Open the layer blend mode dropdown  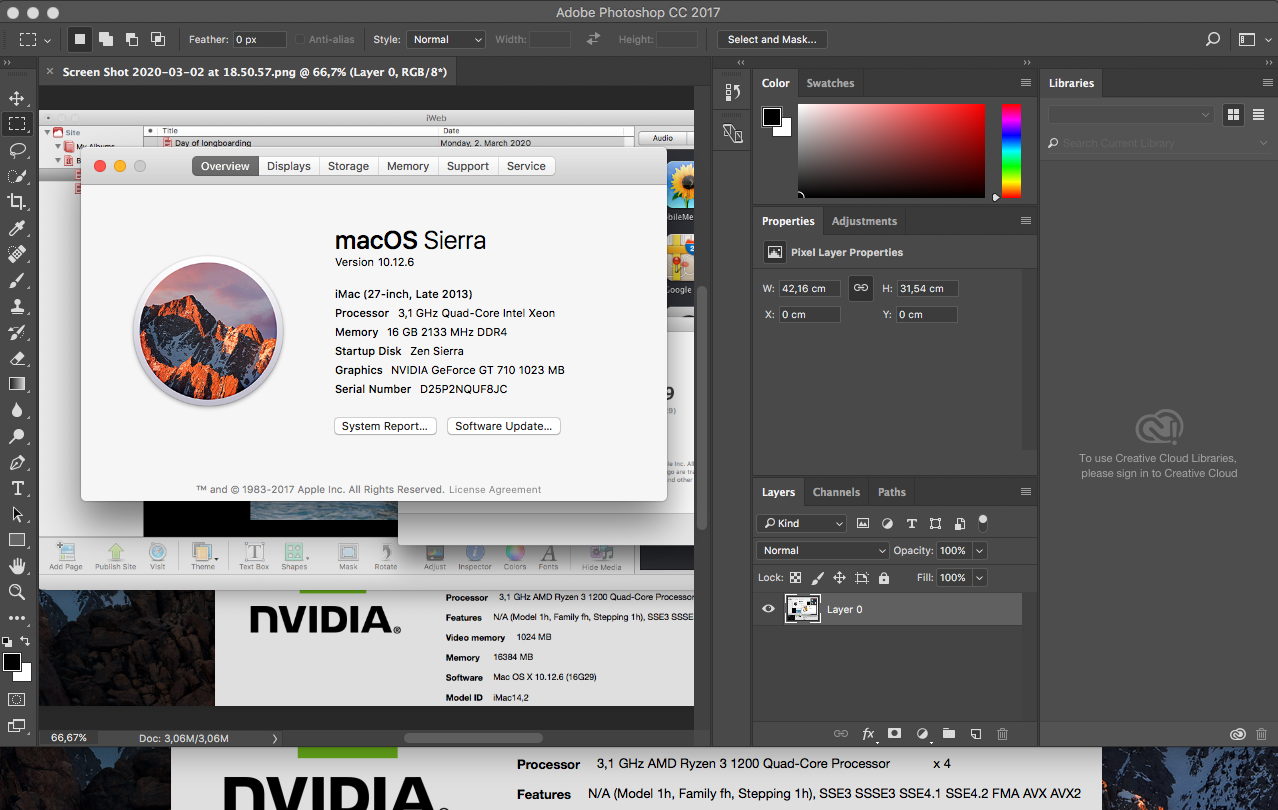pyautogui.click(x=822, y=551)
